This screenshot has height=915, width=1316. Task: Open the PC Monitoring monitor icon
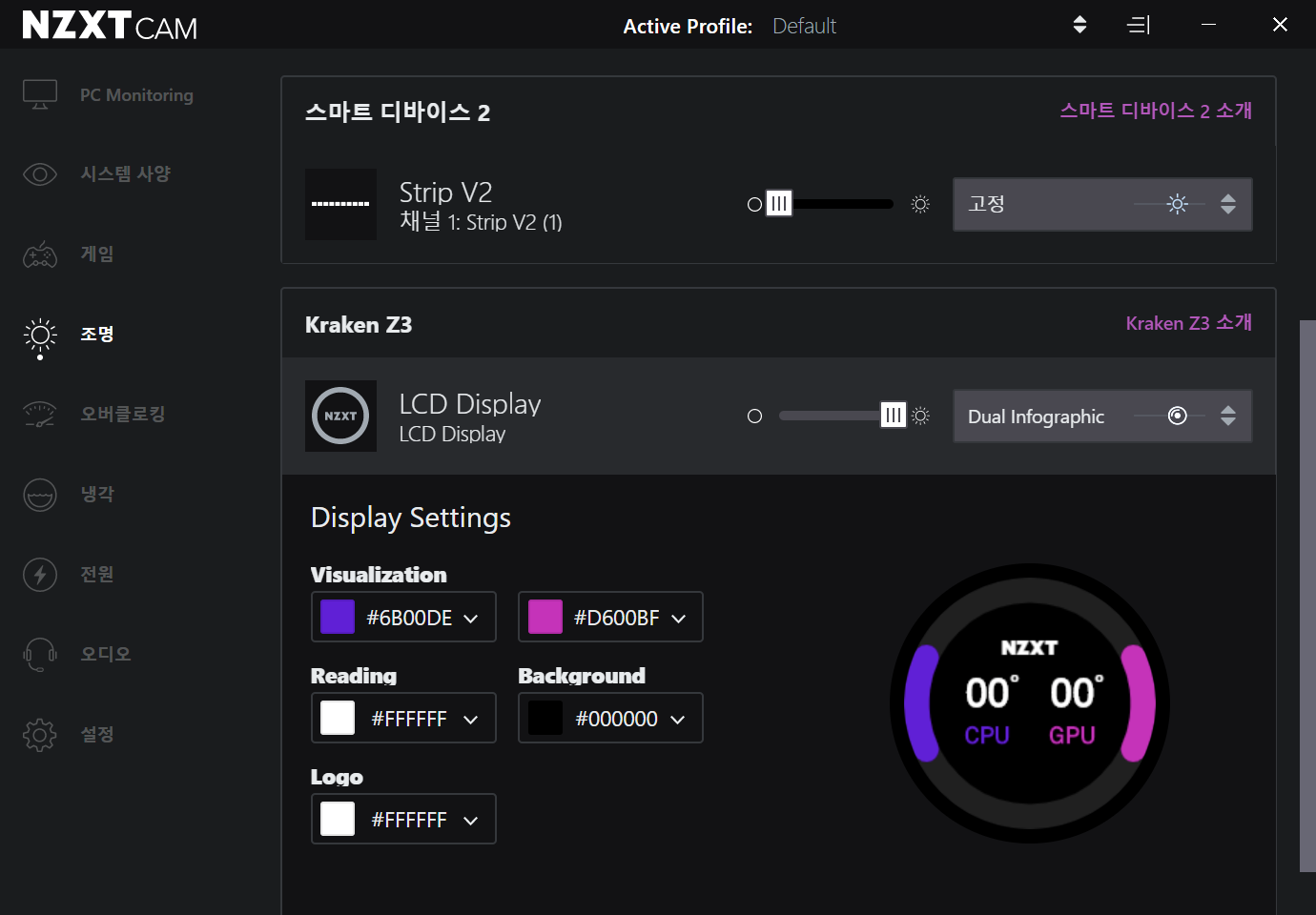coord(40,94)
